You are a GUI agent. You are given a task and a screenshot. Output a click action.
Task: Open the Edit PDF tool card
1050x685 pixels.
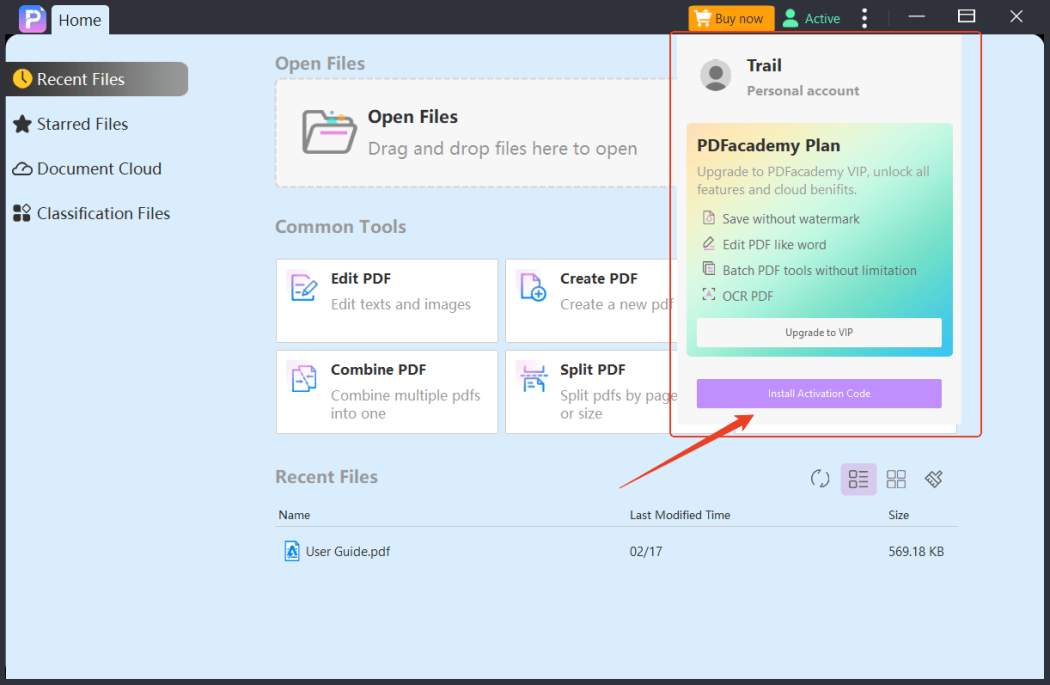387,301
